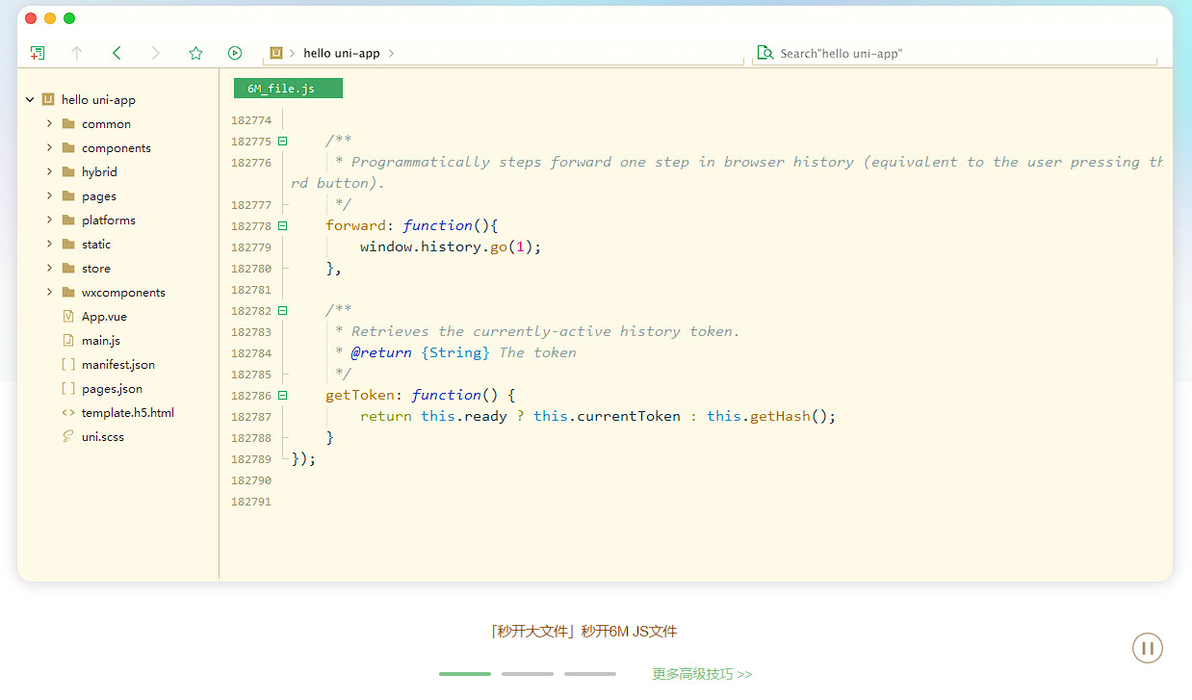Pause the slideshow with the pause button
Viewport: 1192px width, 700px height.
1147,648
